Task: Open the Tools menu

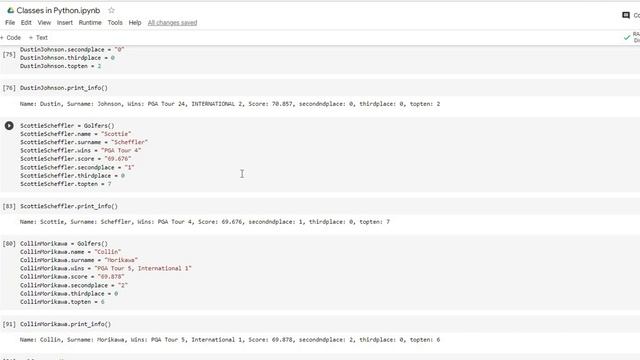Action: click(115, 22)
